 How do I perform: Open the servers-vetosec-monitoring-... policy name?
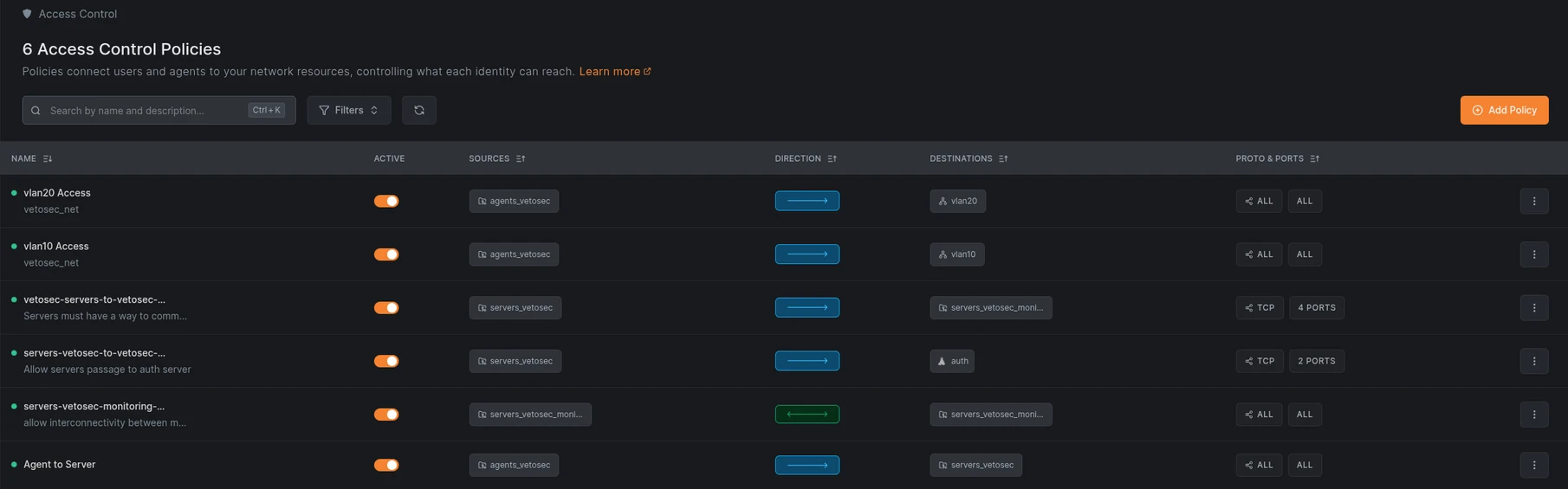tap(94, 407)
